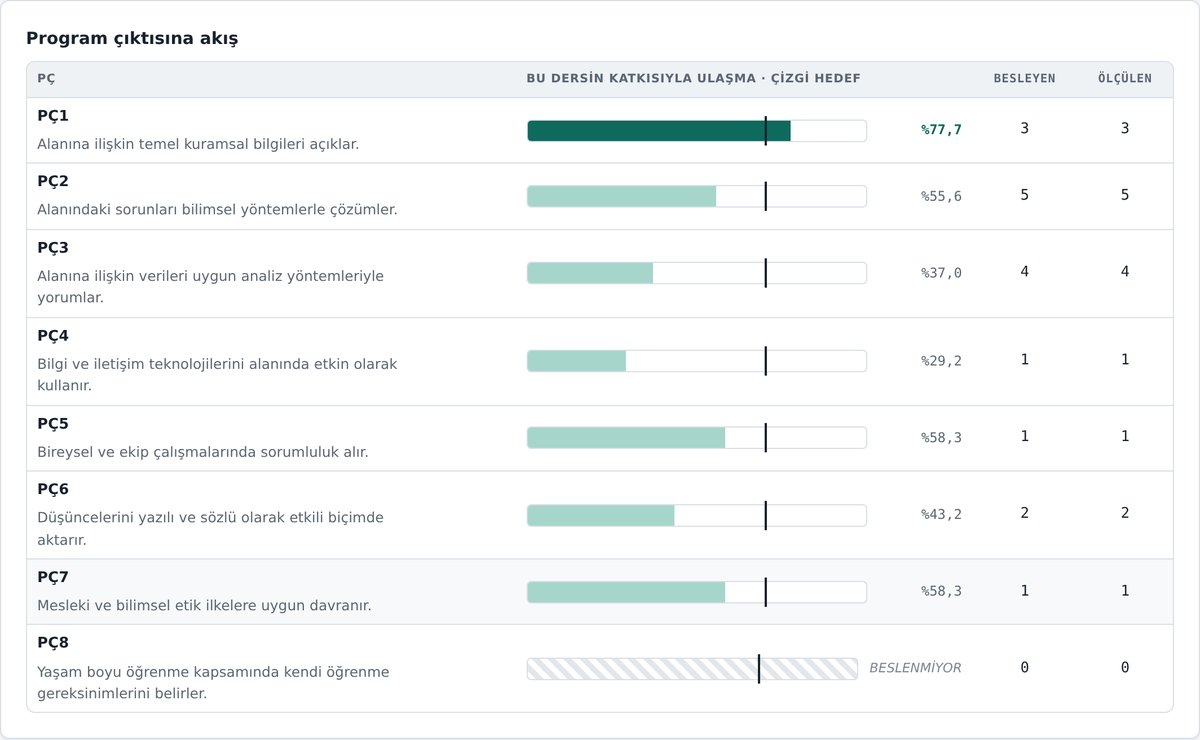Select the PÇ3 attainment progress bar
The height and width of the screenshot is (740, 1200).
click(697, 273)
